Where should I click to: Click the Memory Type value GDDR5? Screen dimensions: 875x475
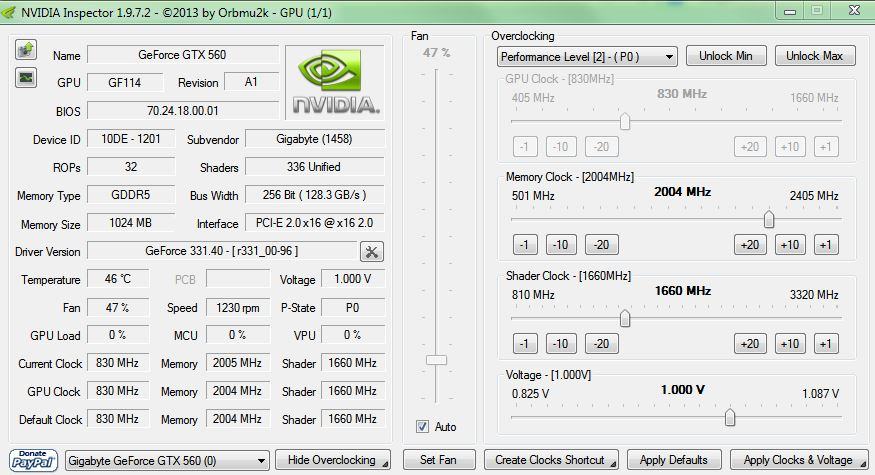(131, 195)
